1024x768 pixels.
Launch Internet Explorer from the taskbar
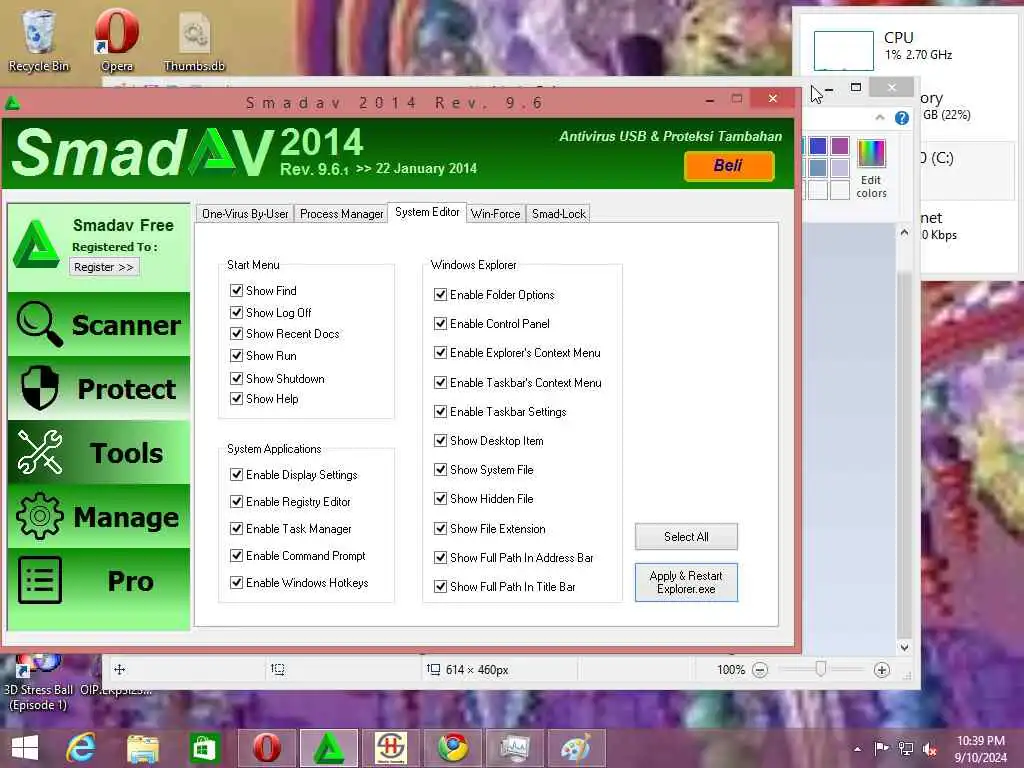point(81,748)
